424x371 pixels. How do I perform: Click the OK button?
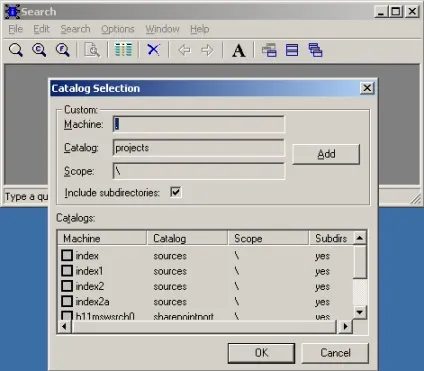[x=261, y=353]
